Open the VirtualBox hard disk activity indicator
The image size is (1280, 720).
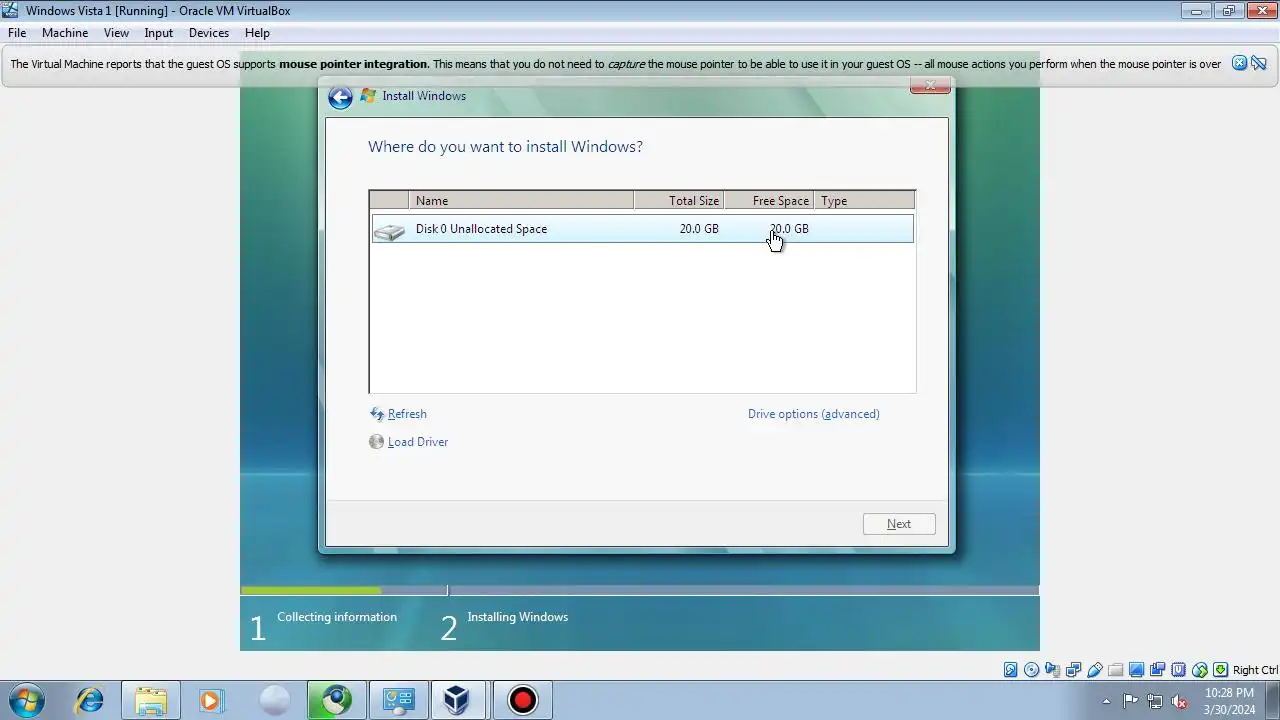(x=1010, y=670)
